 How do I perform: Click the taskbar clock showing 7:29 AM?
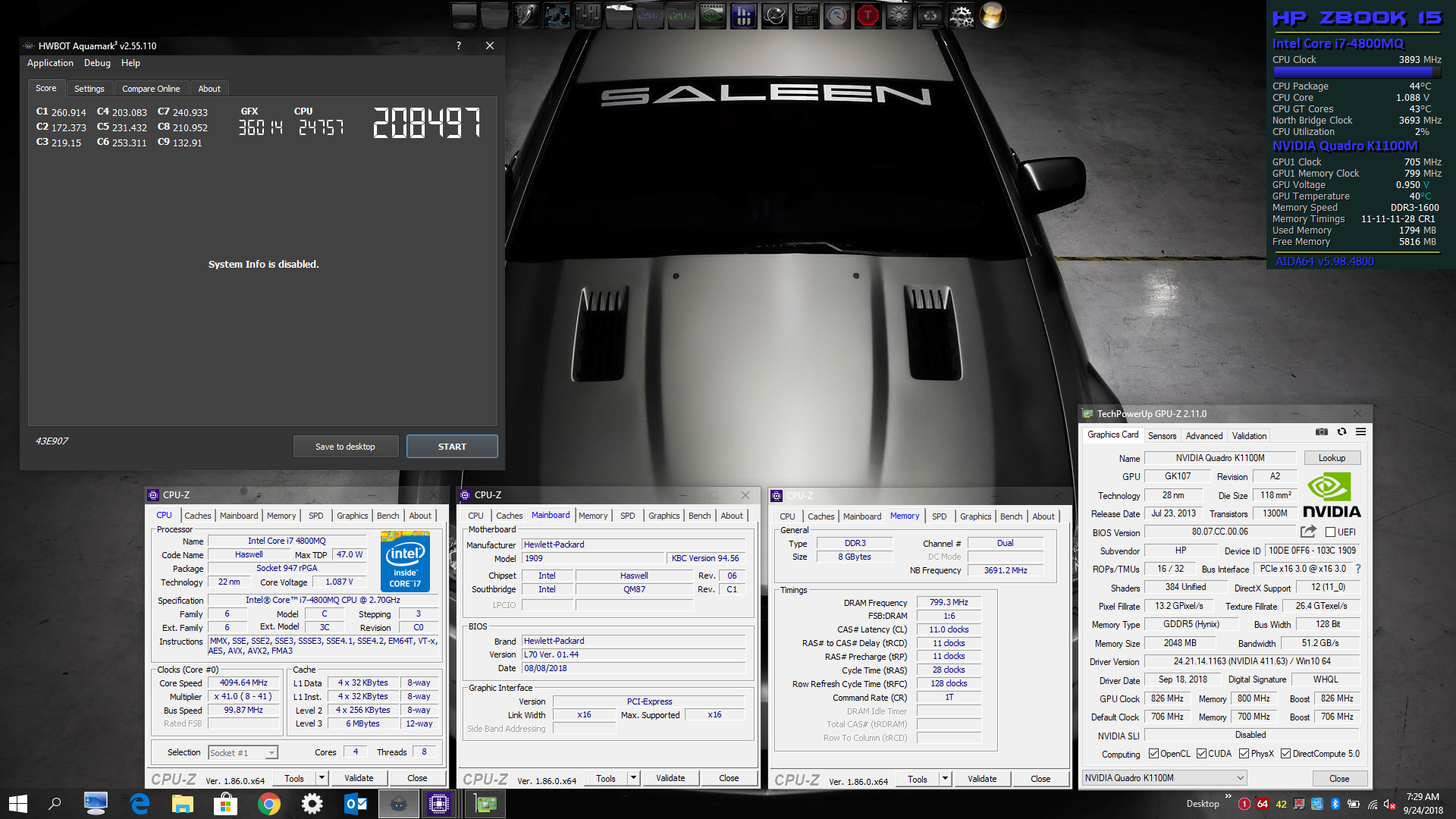[1423, 804]
